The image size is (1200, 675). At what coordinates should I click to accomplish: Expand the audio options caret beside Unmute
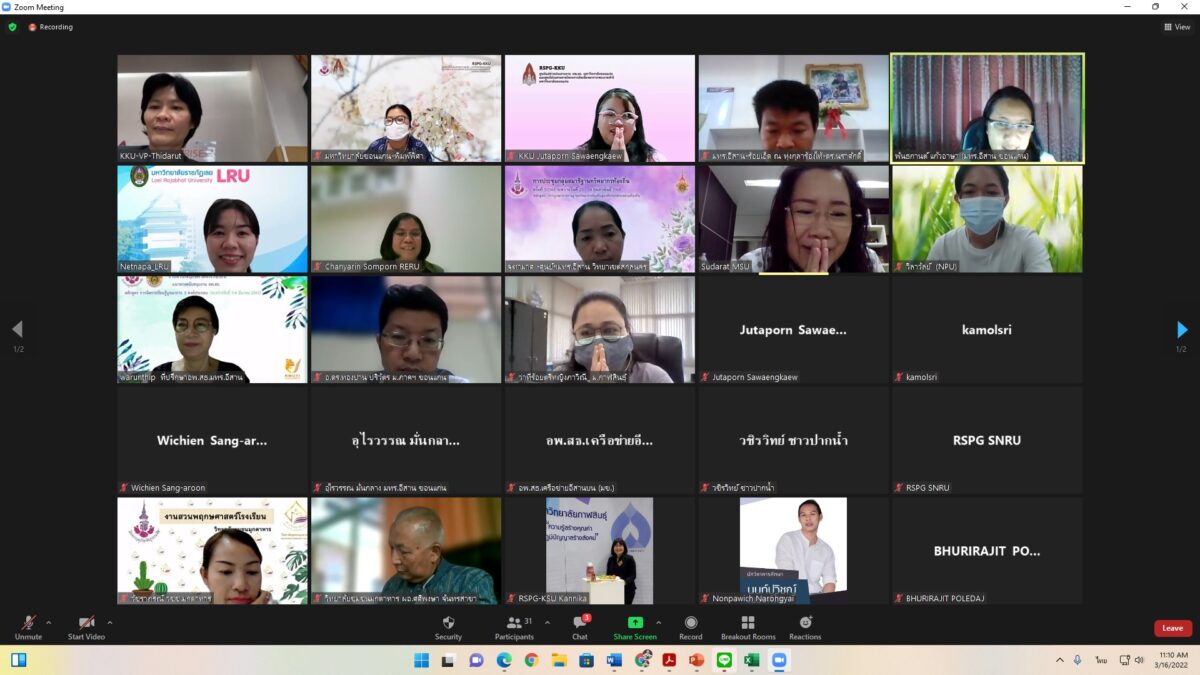click(x=49, y=622)
